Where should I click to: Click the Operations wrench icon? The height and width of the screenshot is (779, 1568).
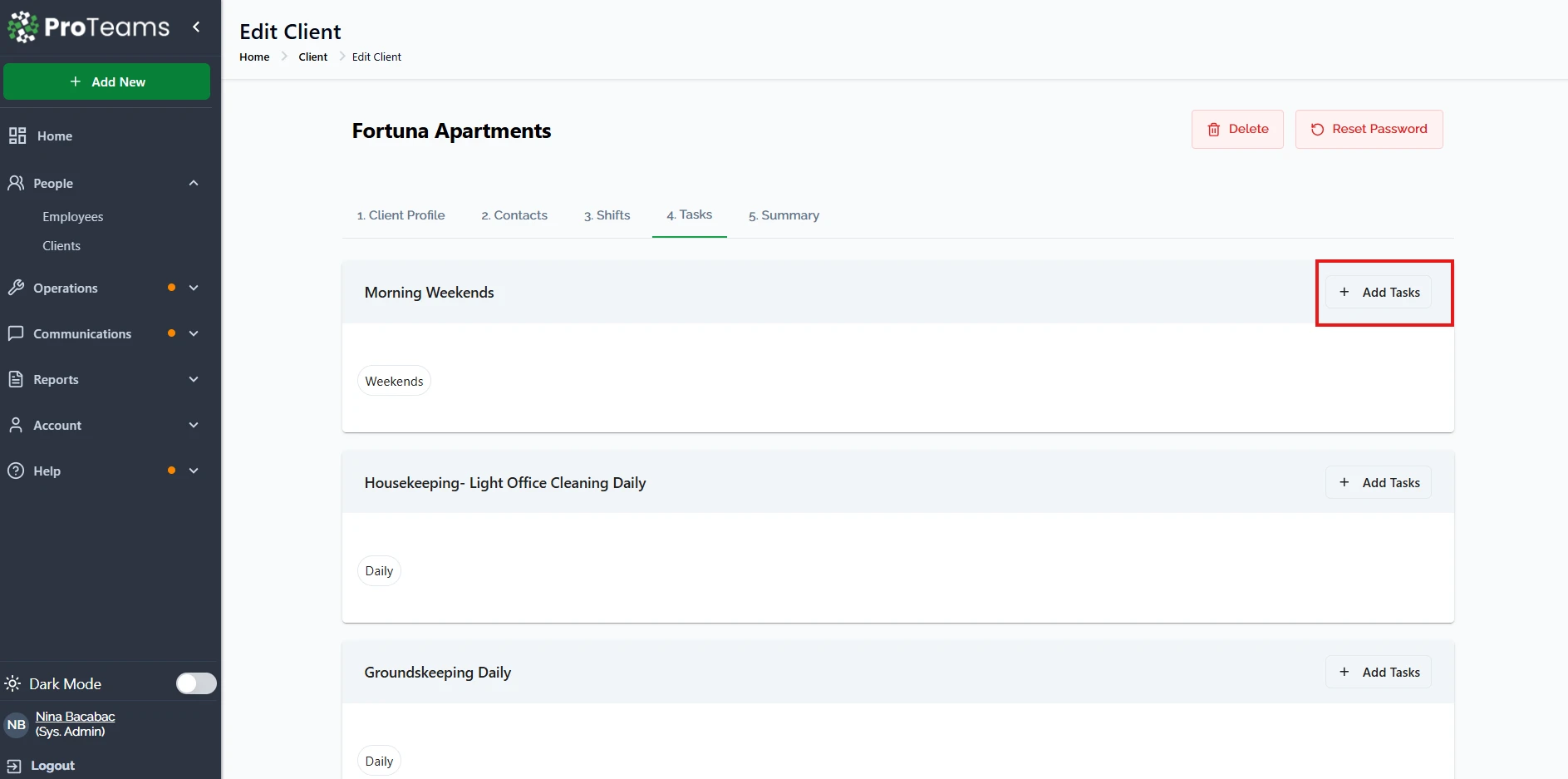pyautogui.click(x=16, y=288)
